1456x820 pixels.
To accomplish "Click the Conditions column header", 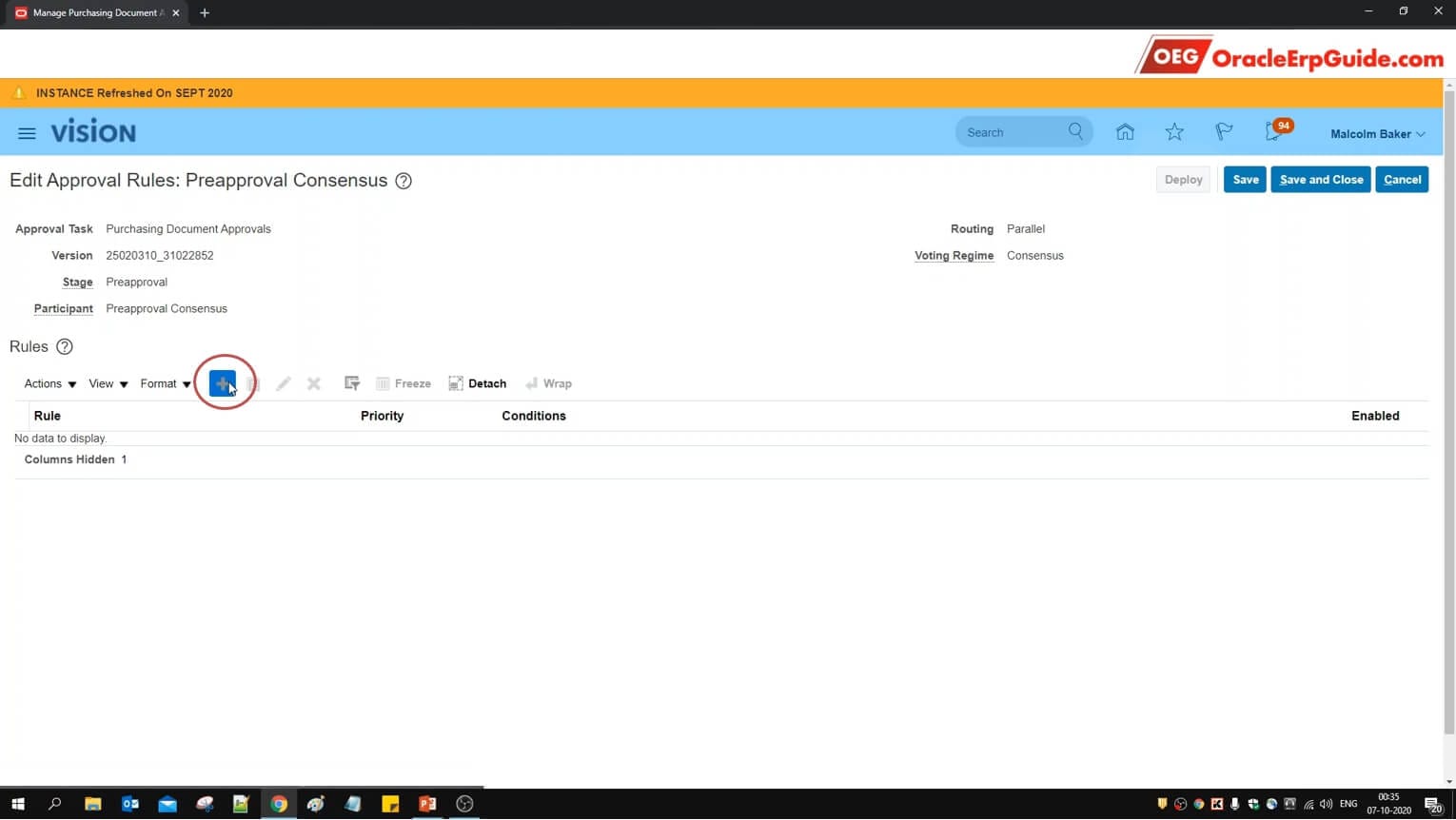I will (534, 416).
